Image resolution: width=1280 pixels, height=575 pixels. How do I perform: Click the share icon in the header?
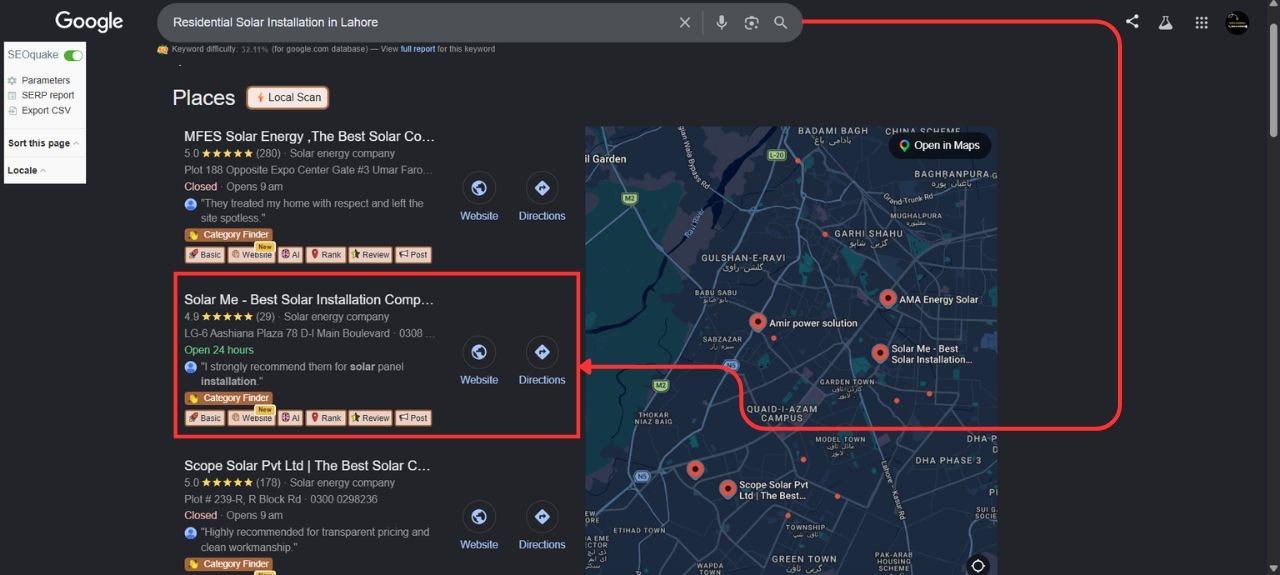[1132, 21]
